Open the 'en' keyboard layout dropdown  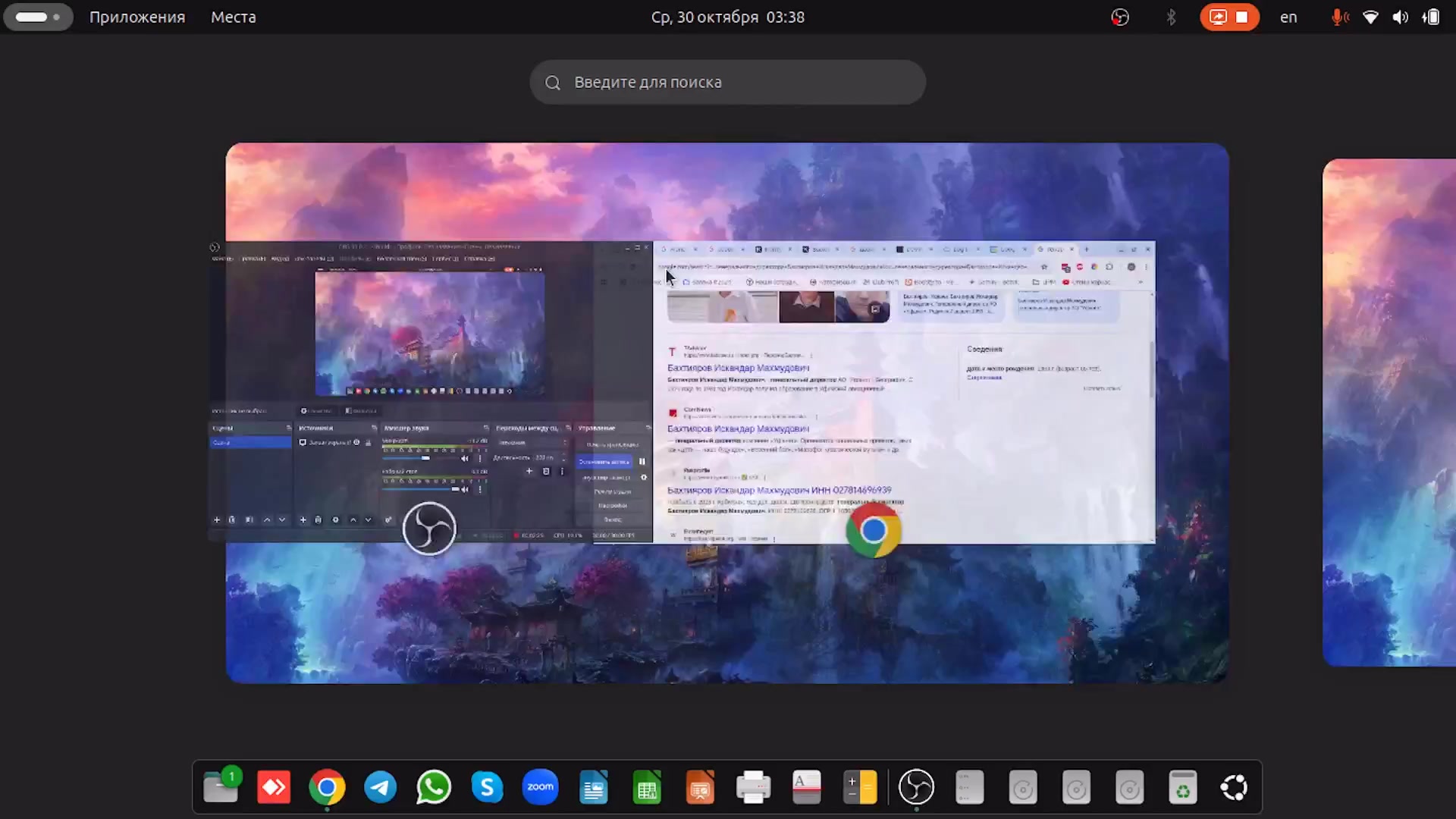(x=1288, y=17)
